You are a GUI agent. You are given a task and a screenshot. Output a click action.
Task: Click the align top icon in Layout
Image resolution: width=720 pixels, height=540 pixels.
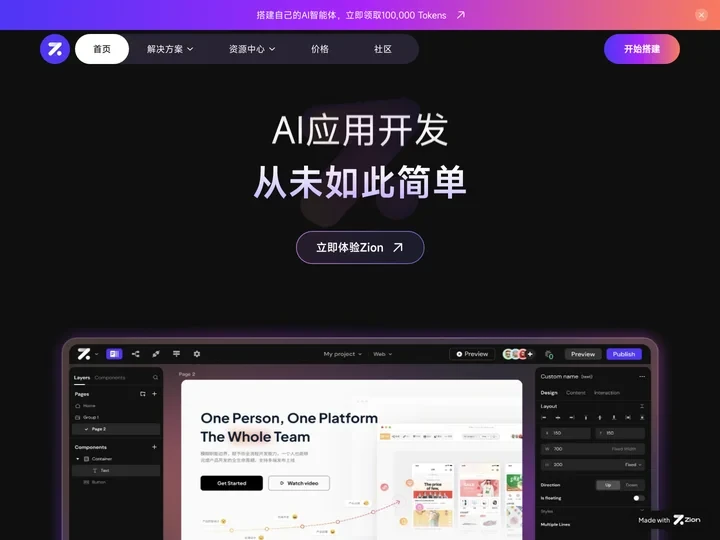pos(586,418)
